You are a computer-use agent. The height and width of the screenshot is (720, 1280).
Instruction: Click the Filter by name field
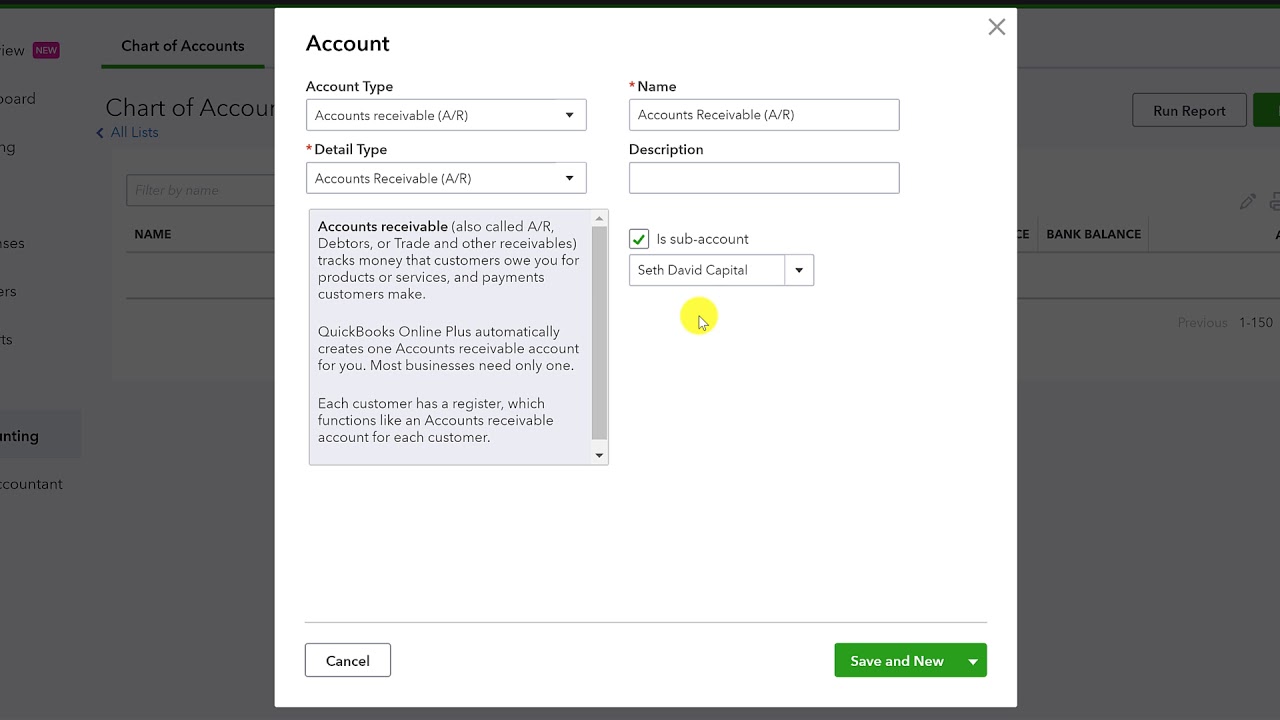[x=201, y=190]
